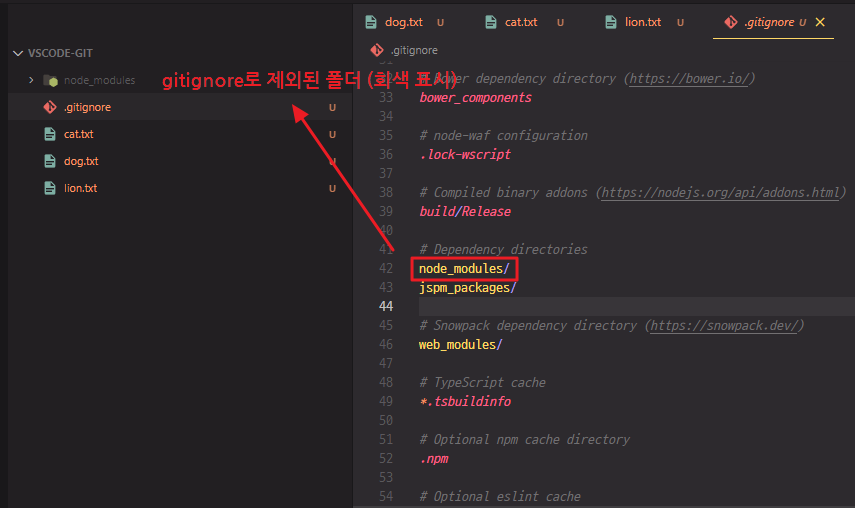Switch to the lion.txt editor tab

pyautogui.click(x=643, y=22)
